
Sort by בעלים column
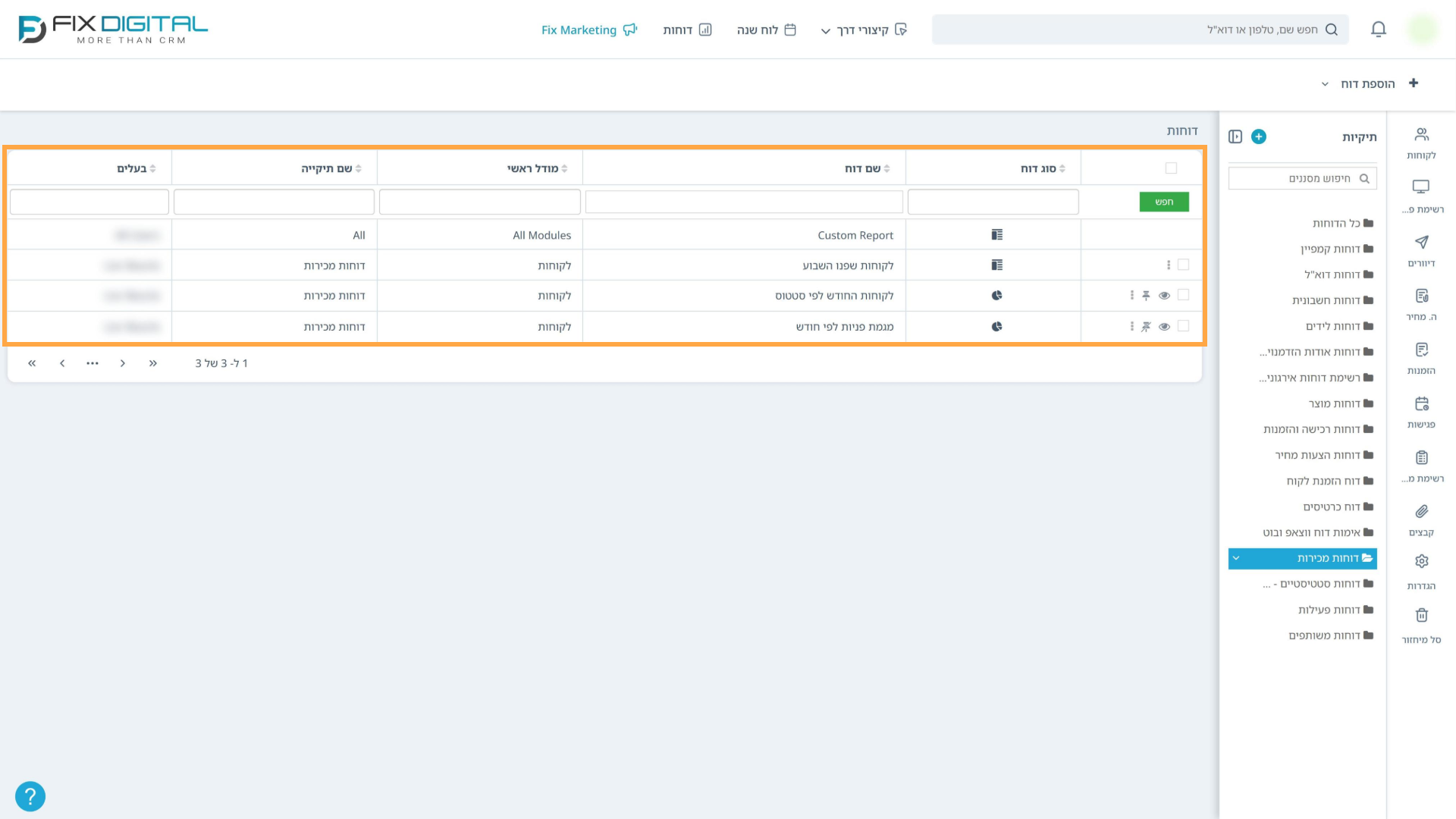[x=136, y=168]
